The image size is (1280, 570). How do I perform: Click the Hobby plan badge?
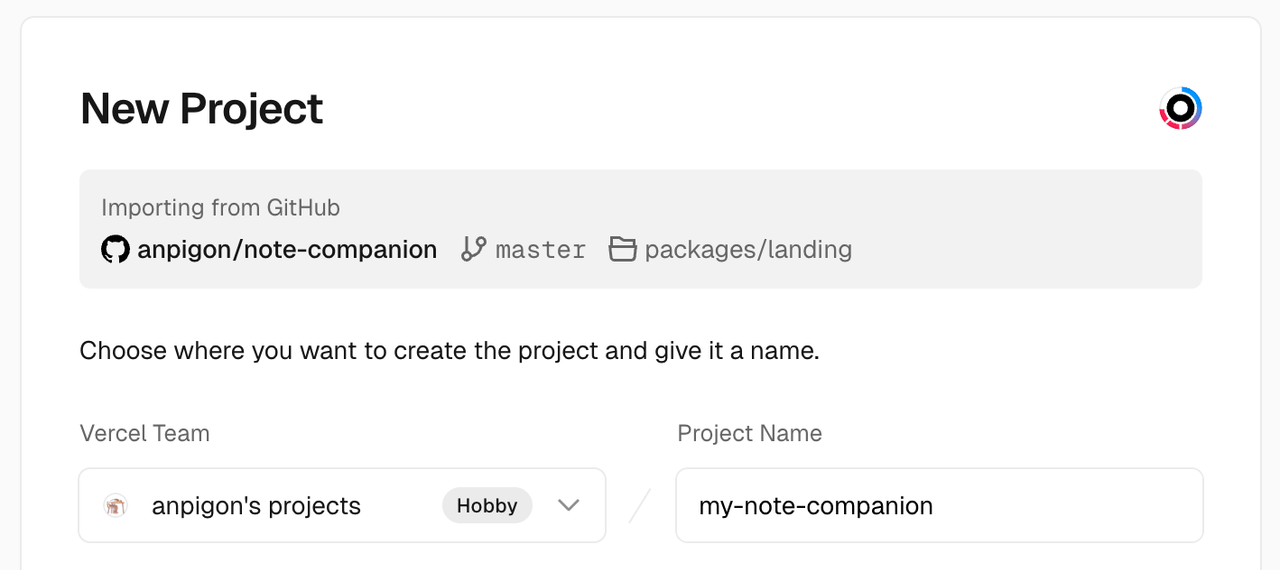click(487, 506)
